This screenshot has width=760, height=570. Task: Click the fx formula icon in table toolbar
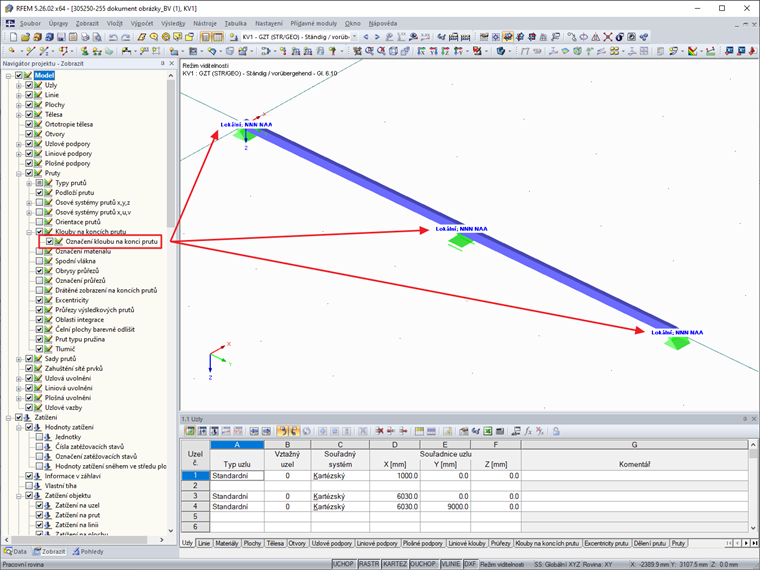pyautogui.click(x=528, y=431)
